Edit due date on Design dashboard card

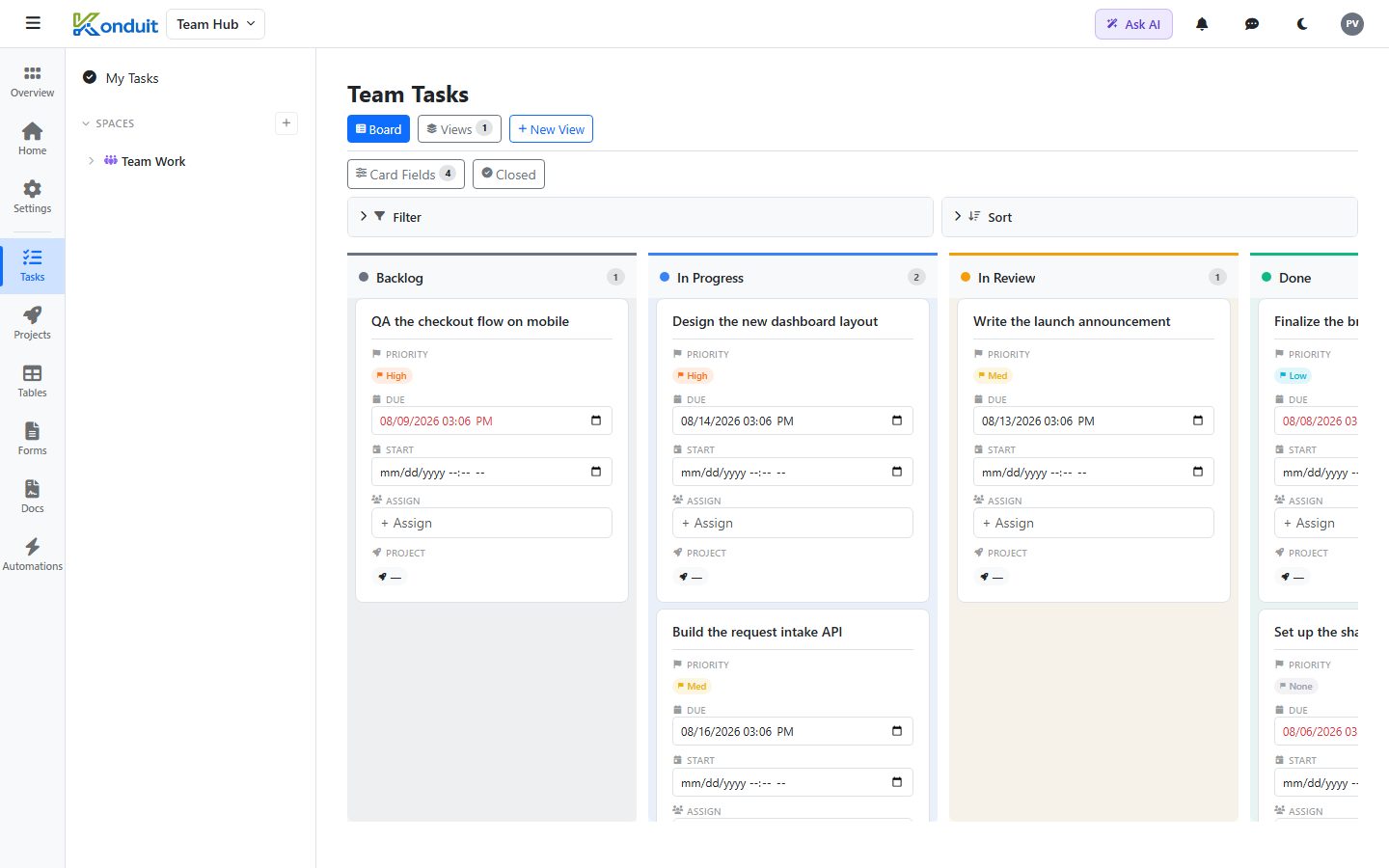click(x=793, y=420)
